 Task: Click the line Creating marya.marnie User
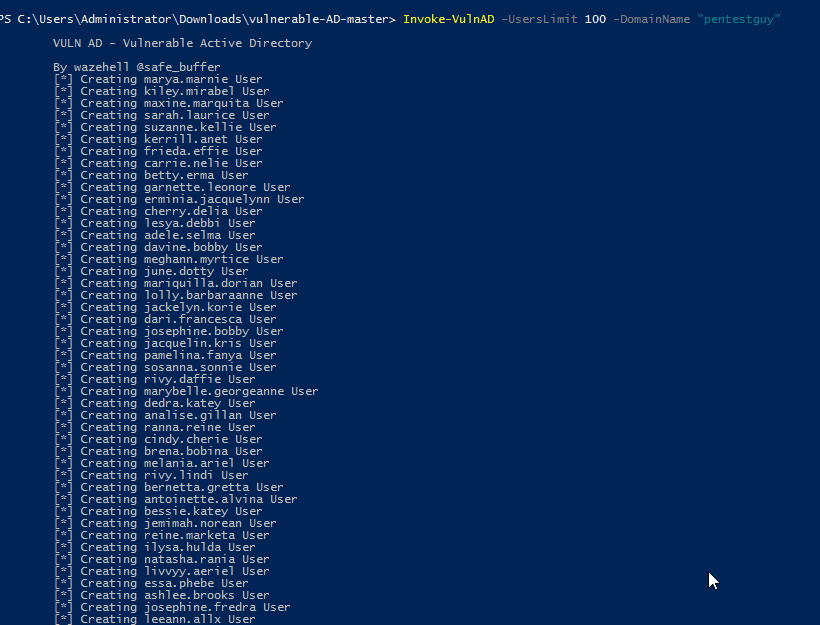pyautogui.click(x=158, y=79)
